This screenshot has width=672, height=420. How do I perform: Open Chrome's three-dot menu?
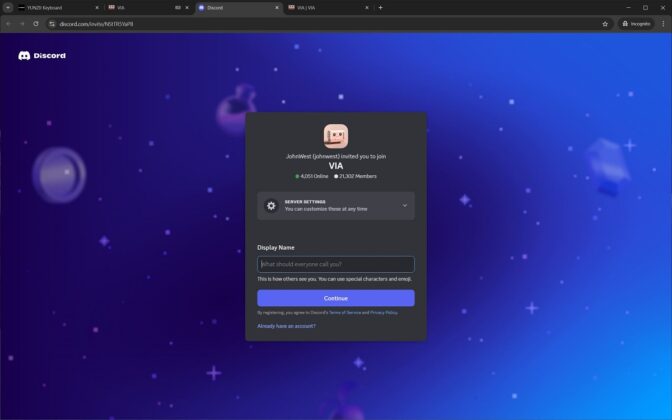coord(663,24)
